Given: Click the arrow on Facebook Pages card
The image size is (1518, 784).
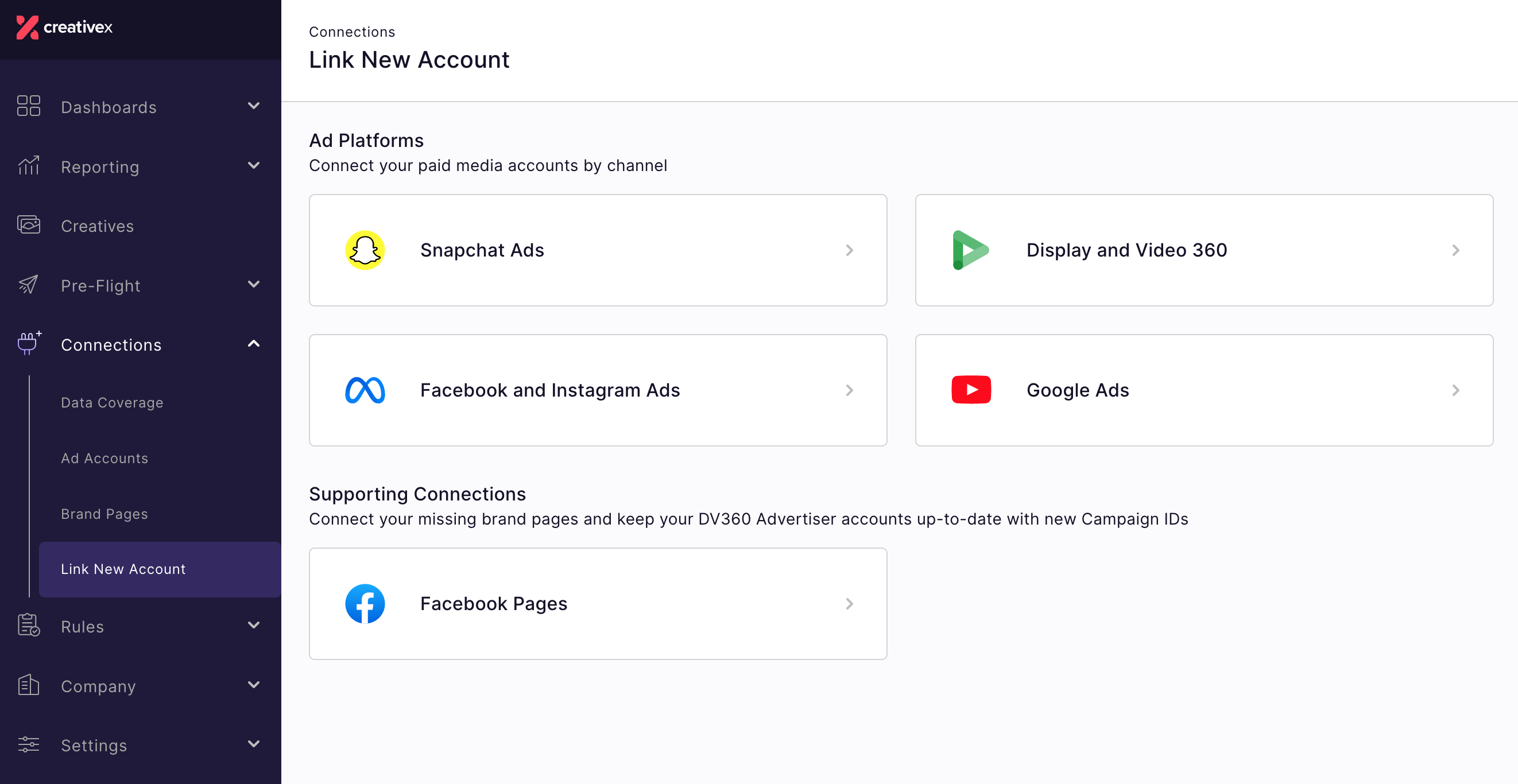Looking at the screenshot, I should tap(849, 604).
